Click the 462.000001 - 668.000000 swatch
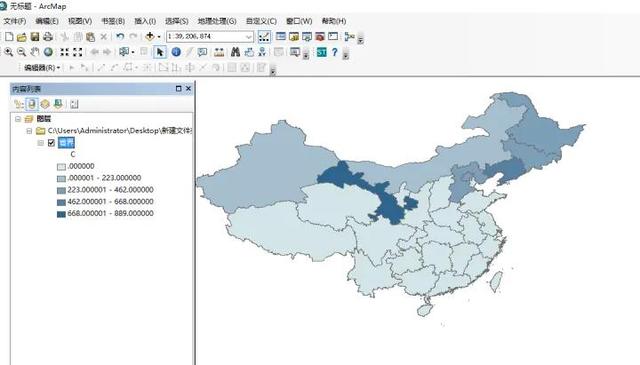Viewport: 640px width, 365px height. tap(61, 202)
